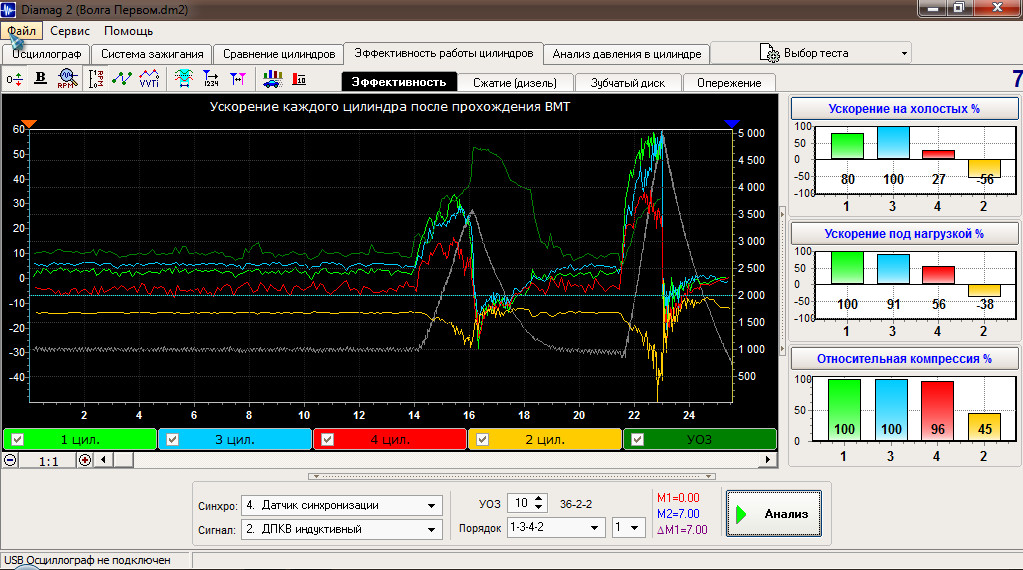Click the bold B toolbar icon

tap(40, 78)
